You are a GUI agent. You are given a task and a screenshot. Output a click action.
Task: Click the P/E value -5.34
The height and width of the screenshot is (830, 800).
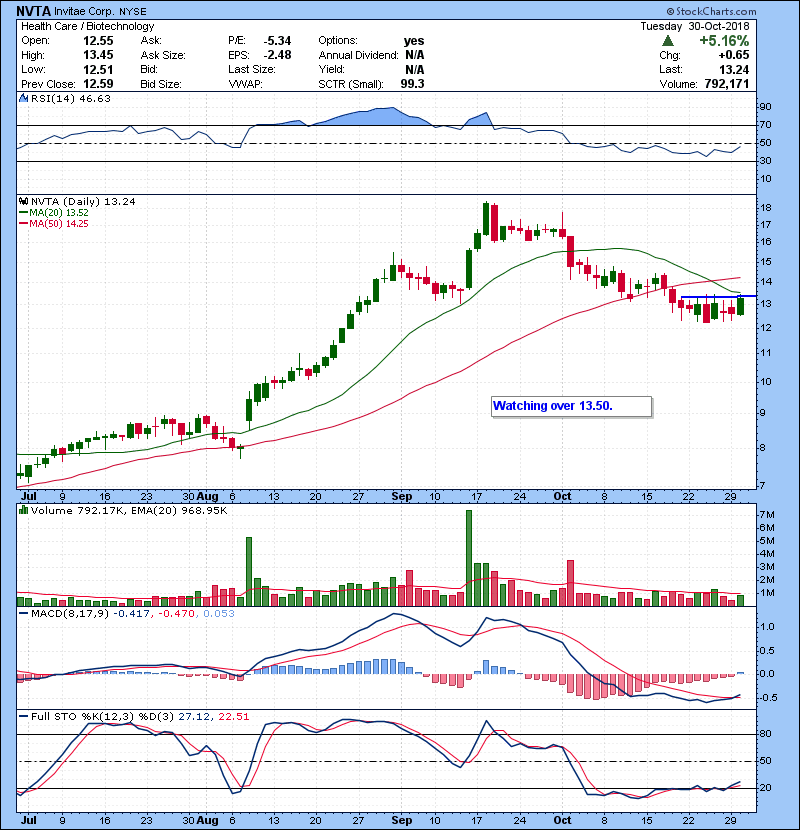277,41
